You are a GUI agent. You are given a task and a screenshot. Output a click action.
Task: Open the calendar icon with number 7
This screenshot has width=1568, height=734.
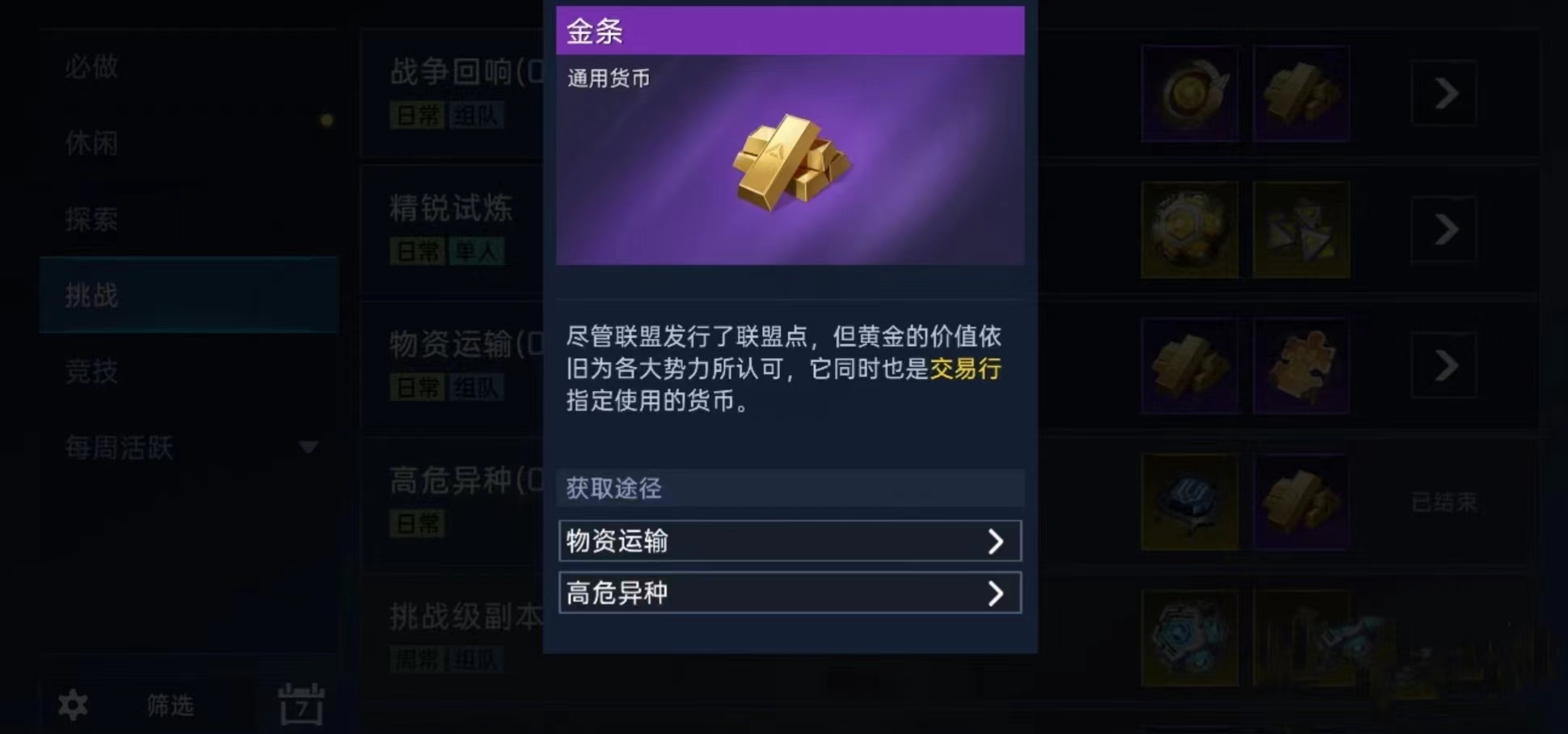[301, 704]
